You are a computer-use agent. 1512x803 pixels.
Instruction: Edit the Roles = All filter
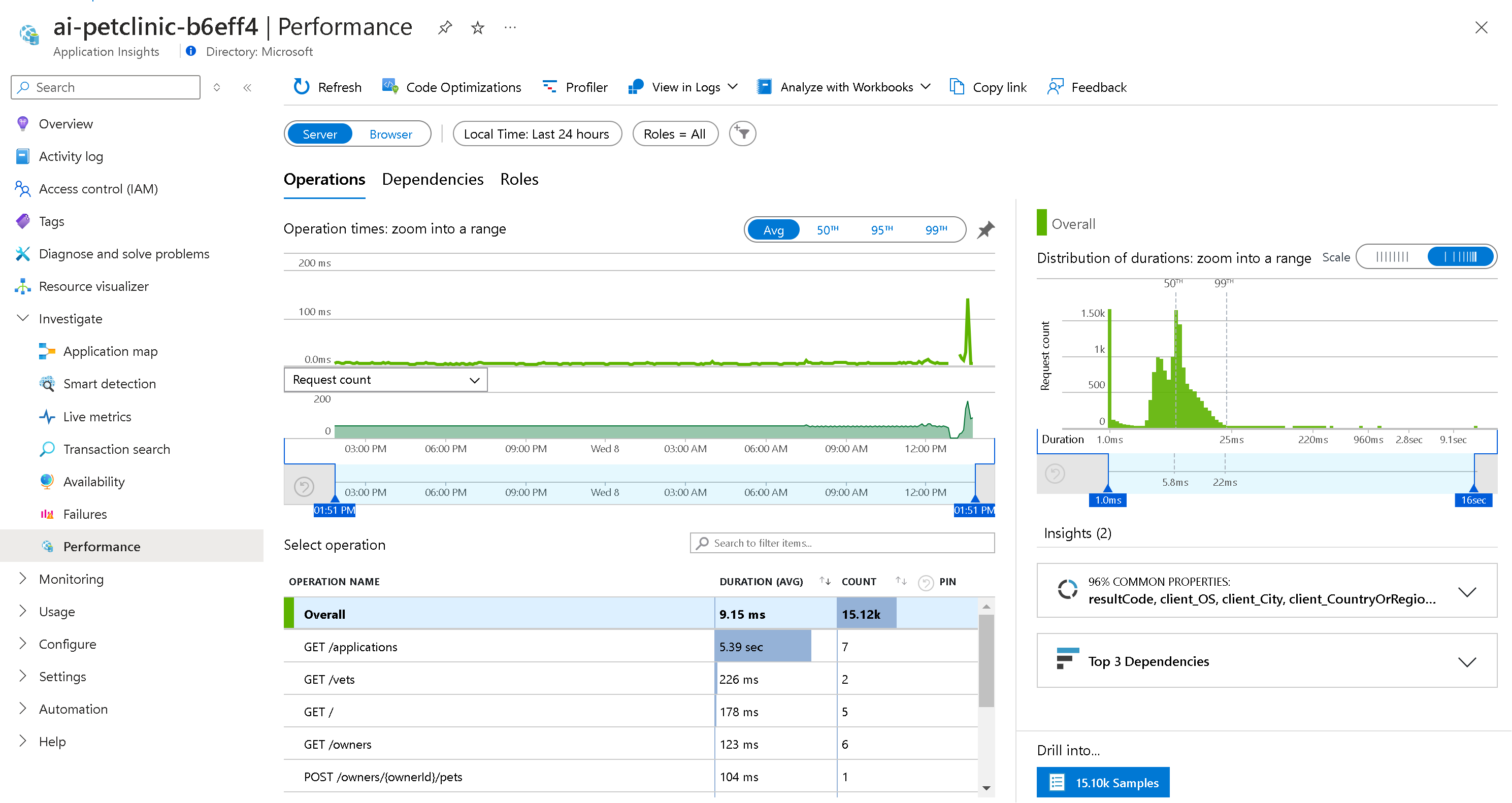coord(675,134)
